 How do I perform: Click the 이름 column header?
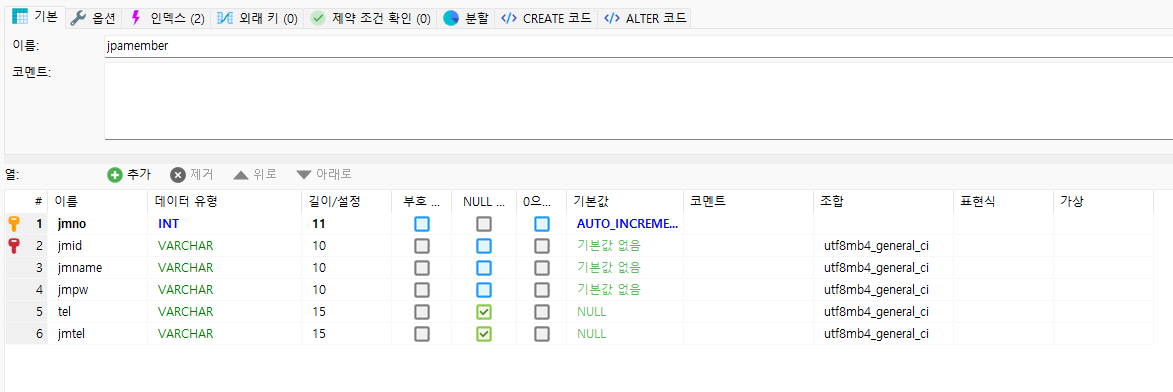click(97, 201)
